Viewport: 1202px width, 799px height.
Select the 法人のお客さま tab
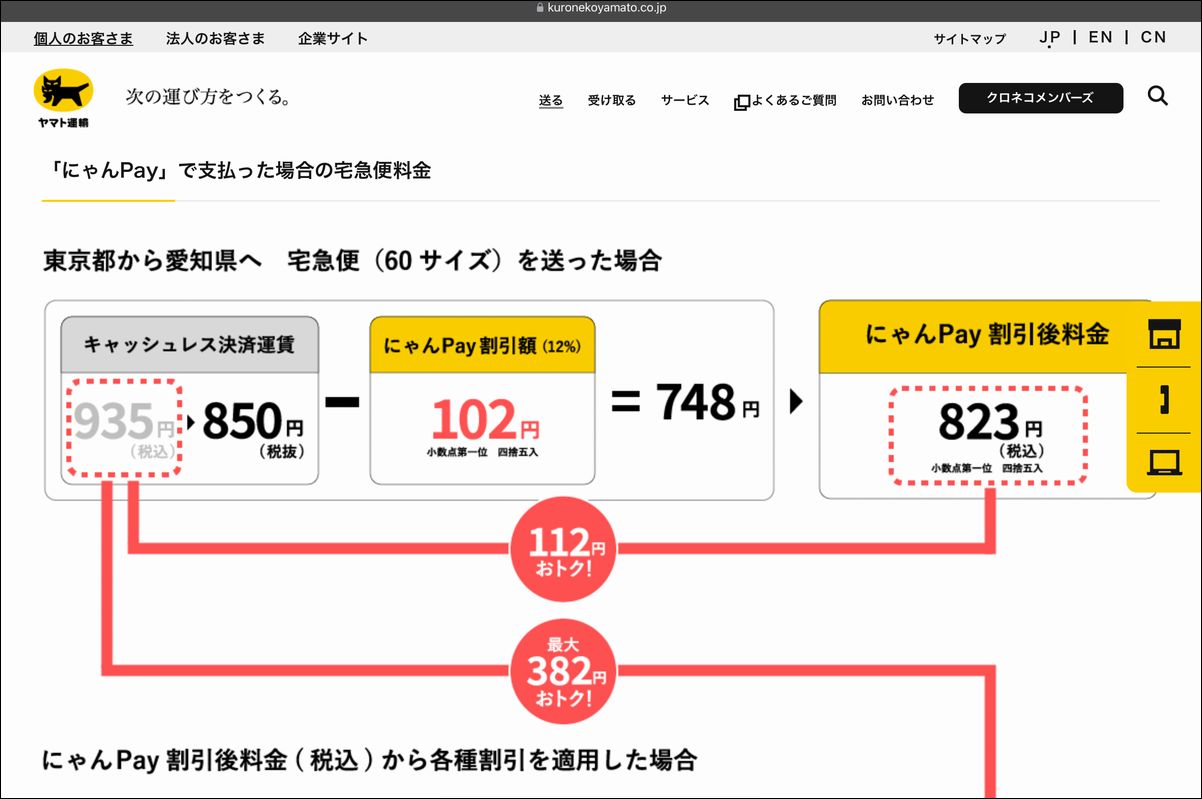pos(216,38)
